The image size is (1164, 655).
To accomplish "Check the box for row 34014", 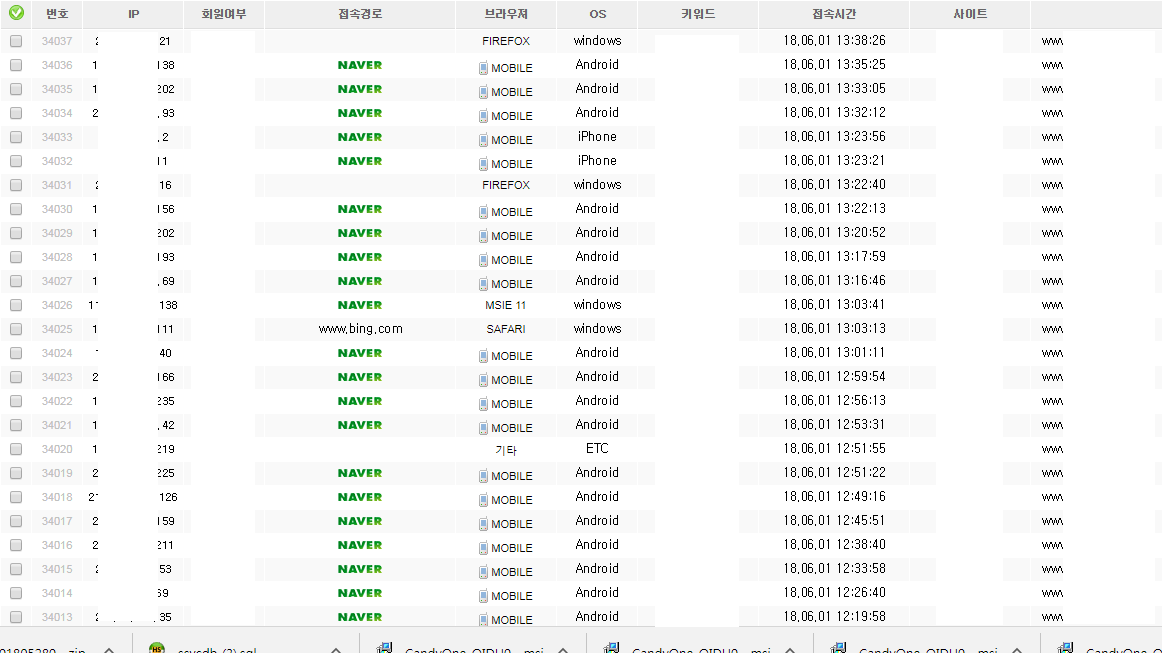I will pyautogui.click(x=16, y=593).
